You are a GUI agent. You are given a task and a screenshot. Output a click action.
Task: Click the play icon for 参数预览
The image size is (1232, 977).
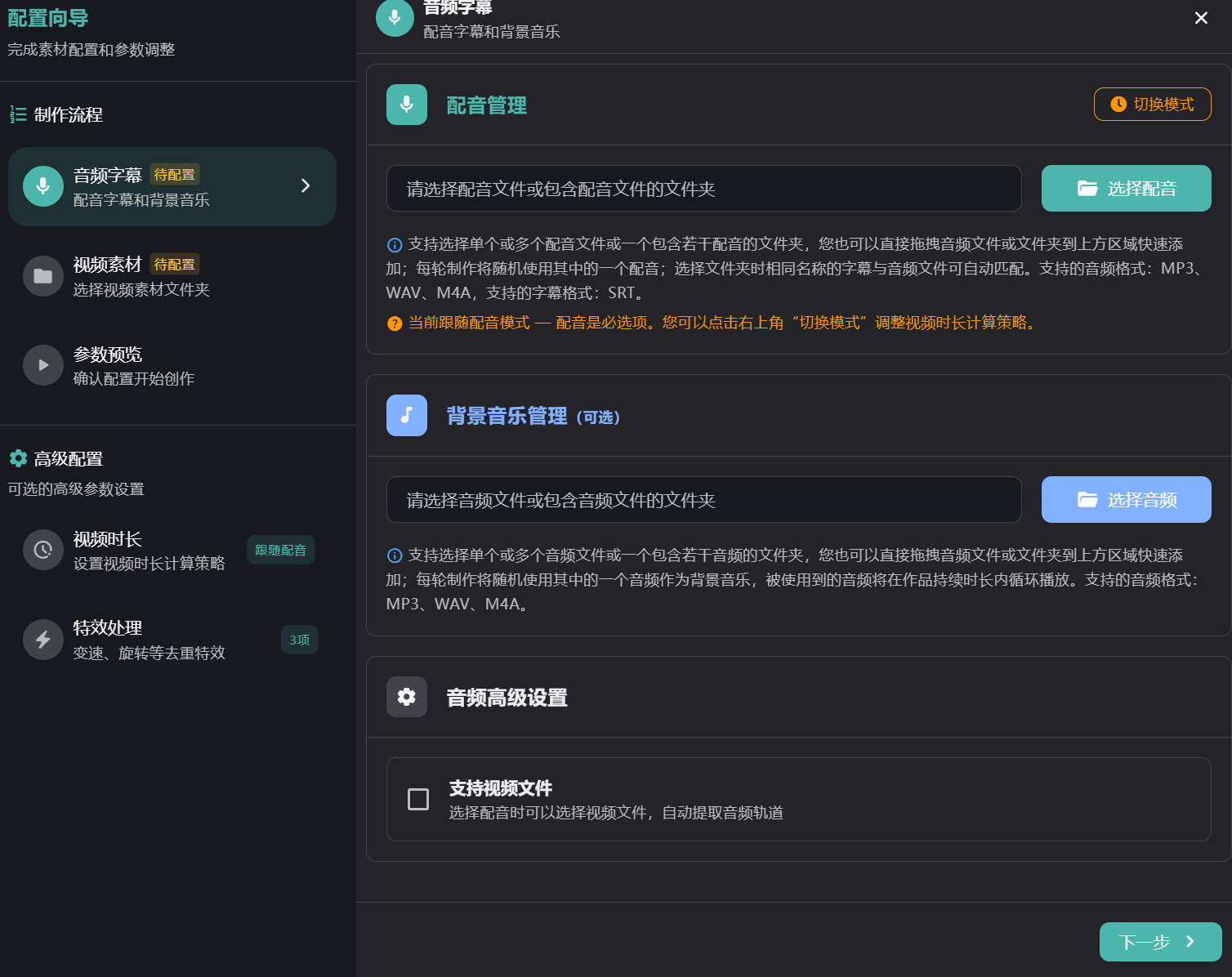pos(43,365)
